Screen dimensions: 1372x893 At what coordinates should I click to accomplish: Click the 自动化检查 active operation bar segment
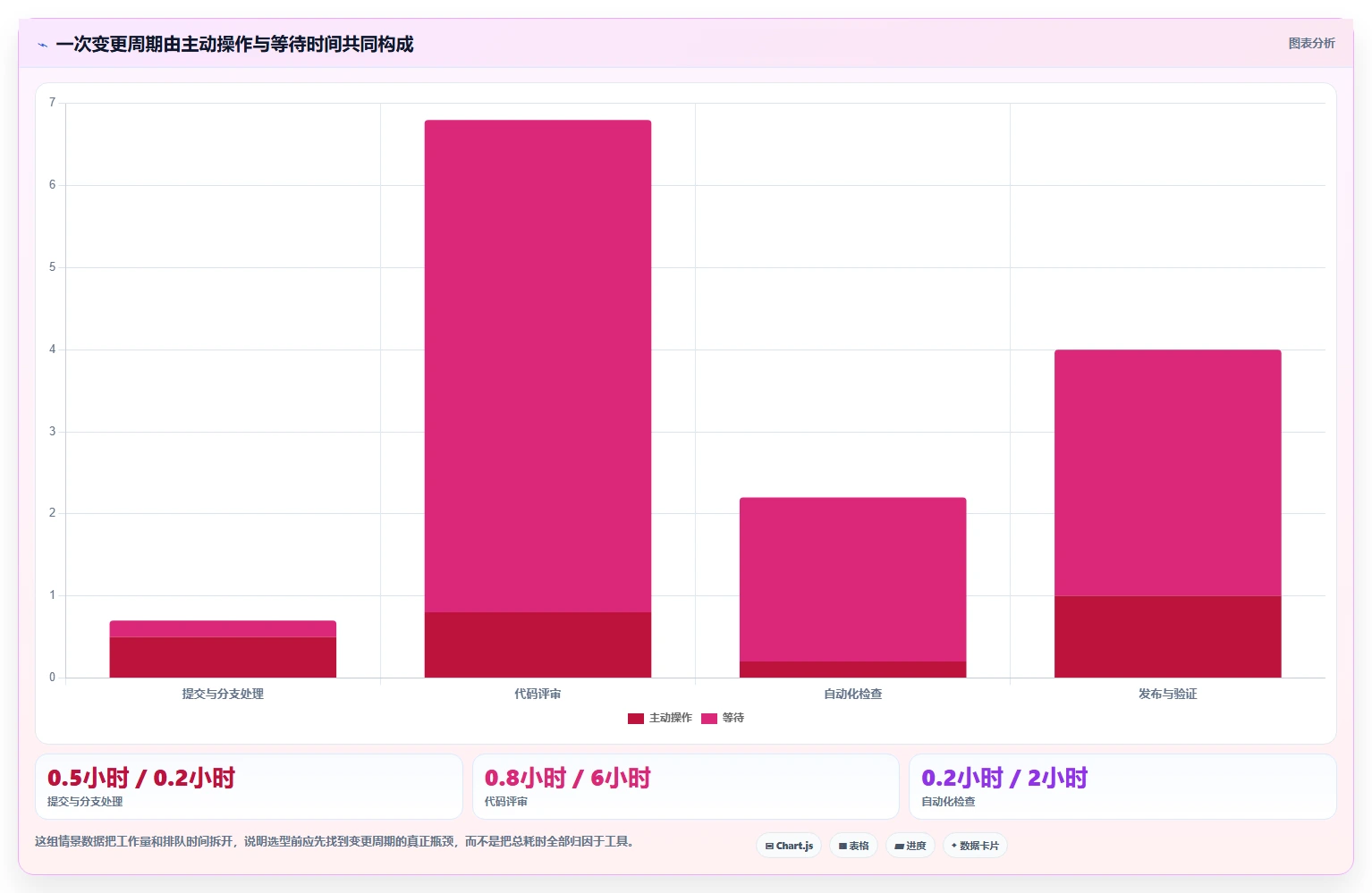tap(852, 670)
